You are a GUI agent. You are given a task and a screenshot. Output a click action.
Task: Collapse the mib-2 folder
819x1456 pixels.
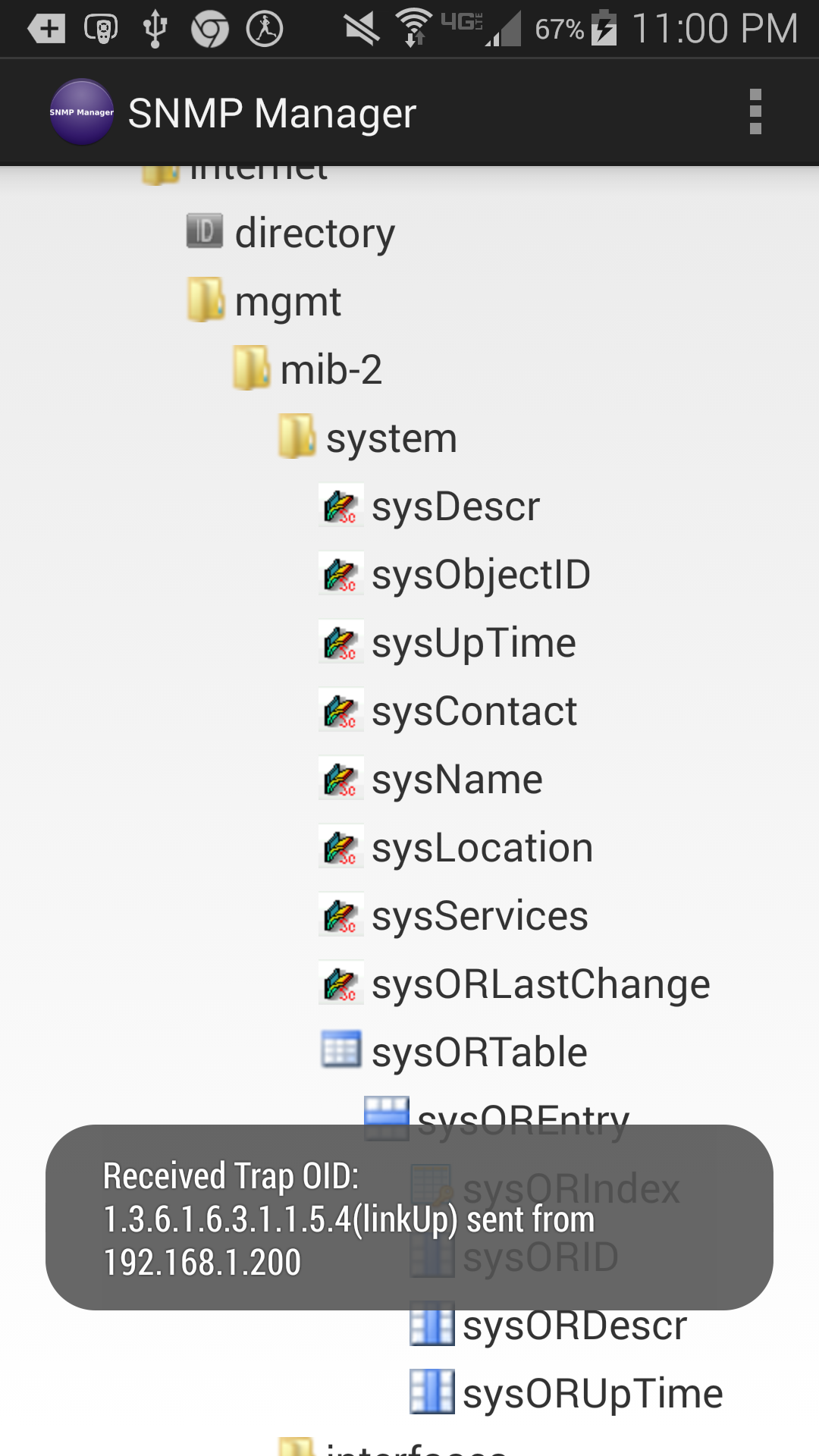pyautogui.click(x=251, y=368)
